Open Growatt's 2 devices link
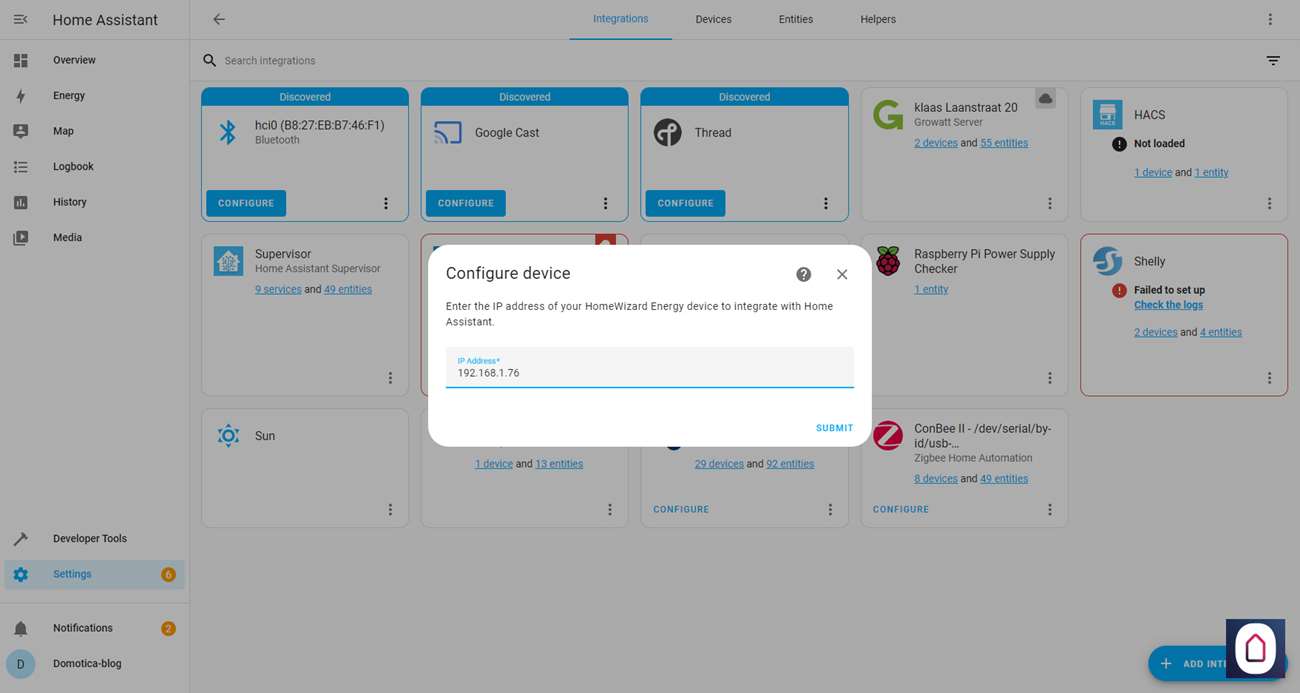 [x=936, y=143]
